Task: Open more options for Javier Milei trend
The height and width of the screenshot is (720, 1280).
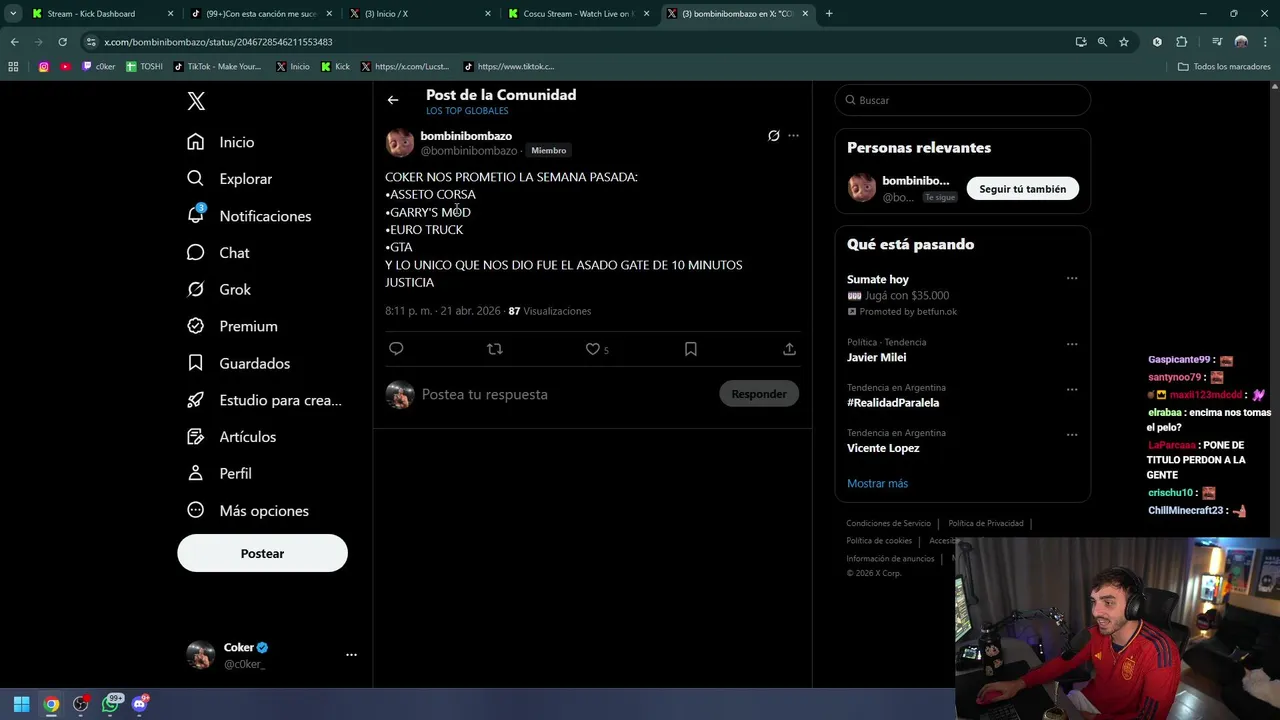Action: [x=1072, y=344]
